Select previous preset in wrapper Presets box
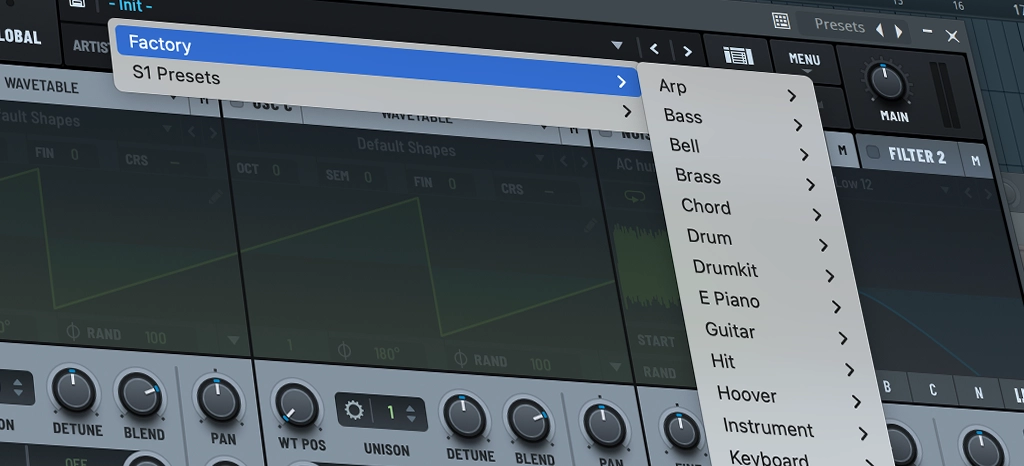The image size is (1024, 466). point(880,30)
